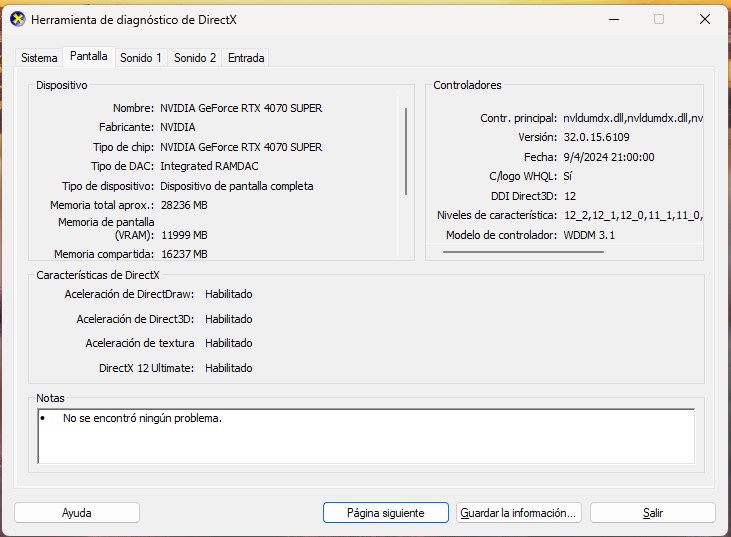Click the Direct3D acceleration Habilitado status
Viewport: 731px width, 537px height.
click(228, 319)
